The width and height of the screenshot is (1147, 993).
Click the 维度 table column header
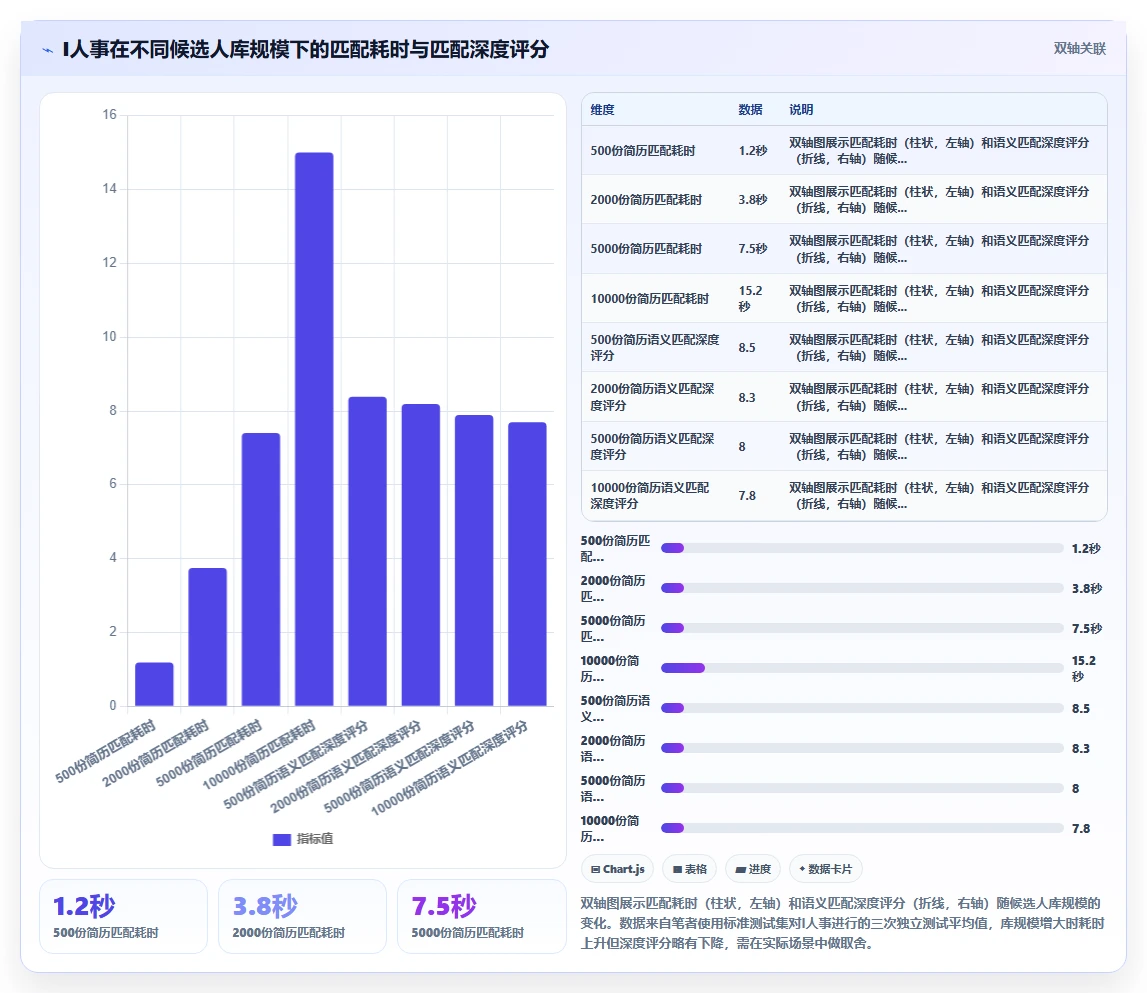(x=602, y=110)
